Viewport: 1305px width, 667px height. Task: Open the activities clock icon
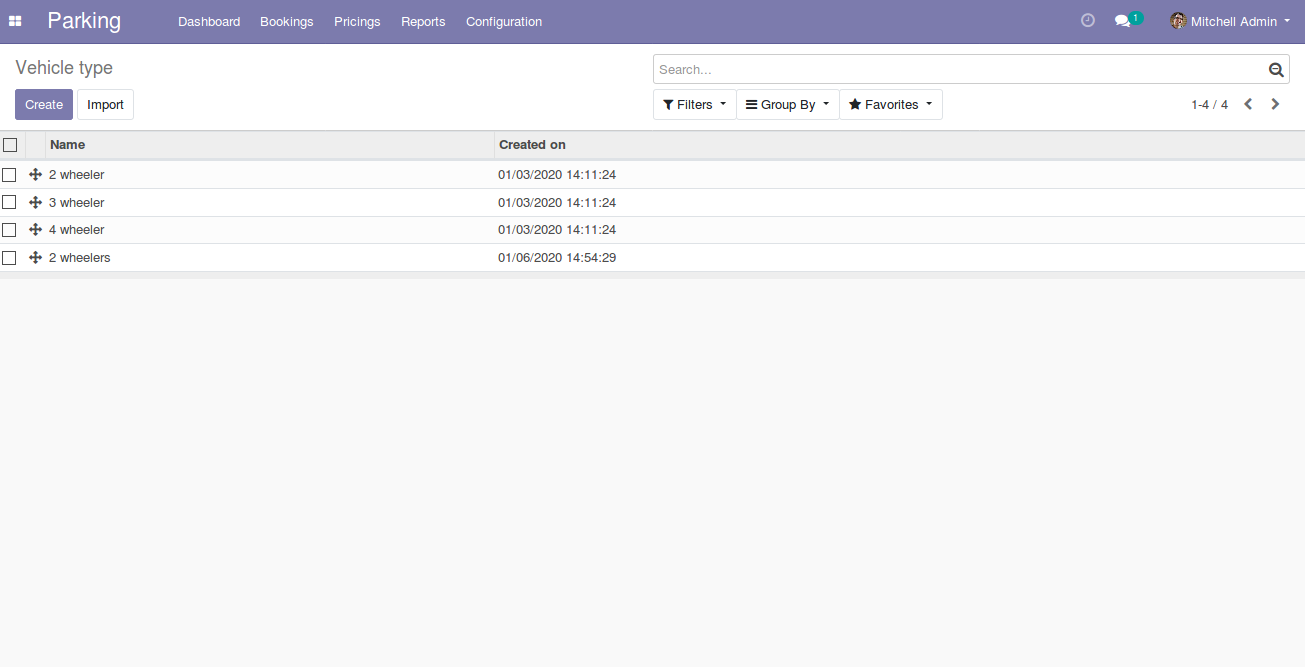1088,21
